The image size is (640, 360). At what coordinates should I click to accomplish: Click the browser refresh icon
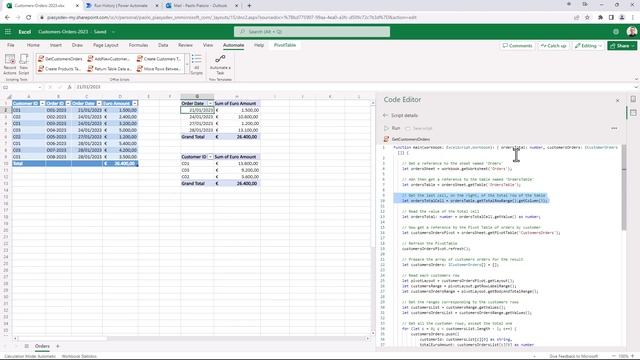tap(29, 17)
